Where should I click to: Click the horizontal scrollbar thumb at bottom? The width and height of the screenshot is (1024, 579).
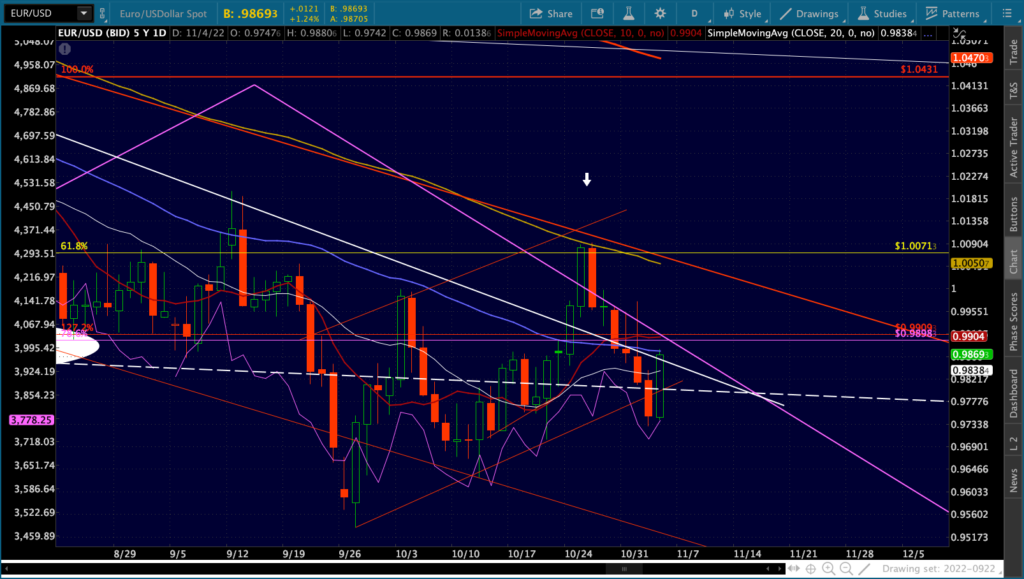[624, 569]
